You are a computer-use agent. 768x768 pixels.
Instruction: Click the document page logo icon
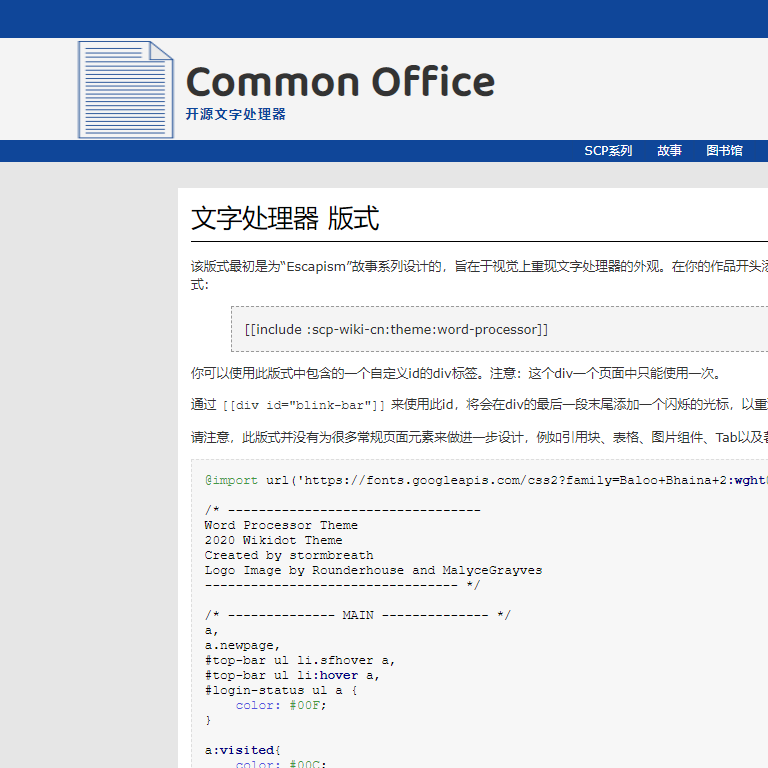[x=125, y=90]
